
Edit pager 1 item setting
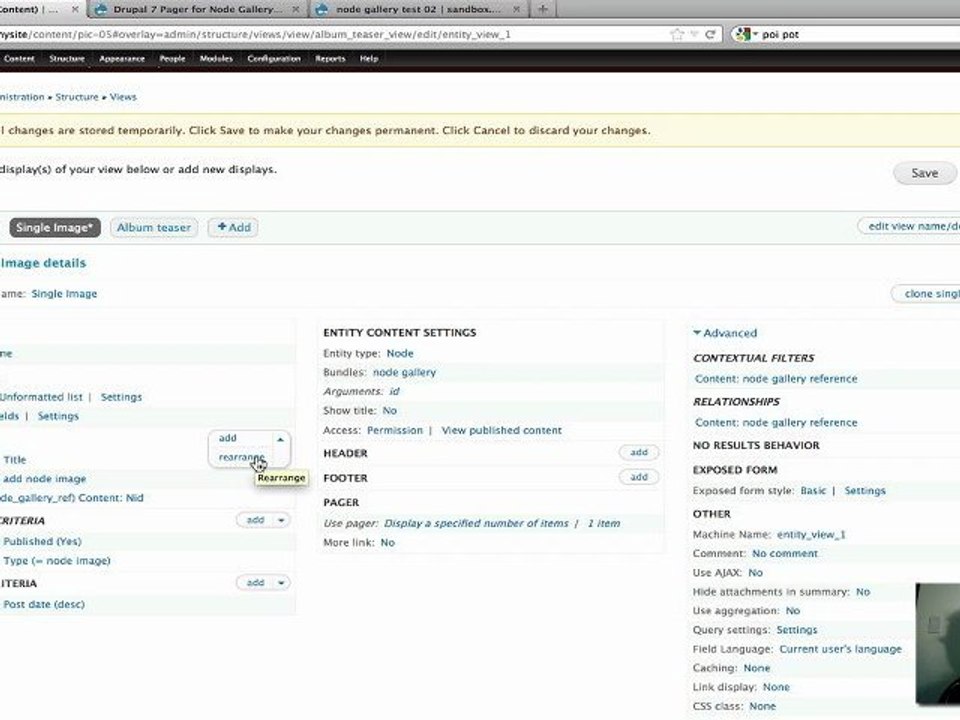pos(604,523)
